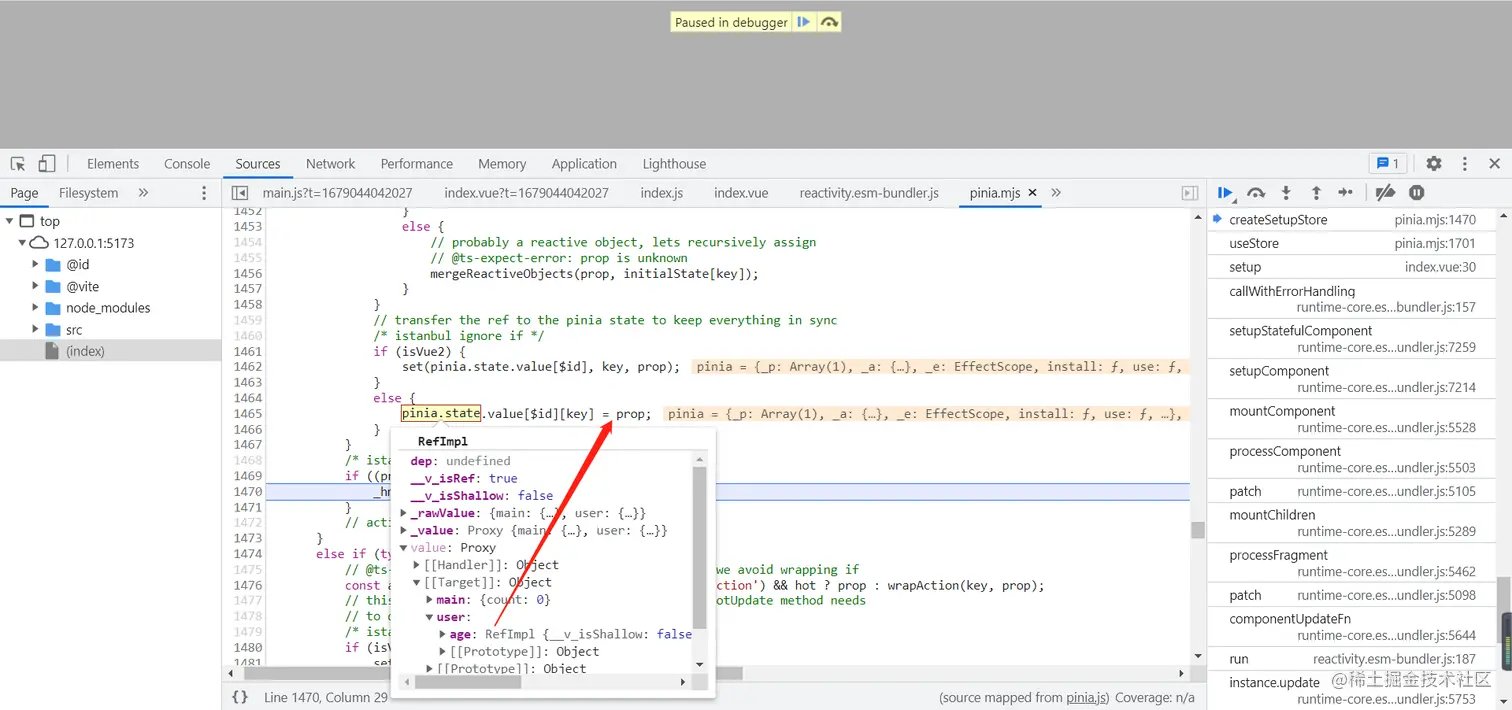
Task: Open the Network tab
Action: (x=331, y=163)
